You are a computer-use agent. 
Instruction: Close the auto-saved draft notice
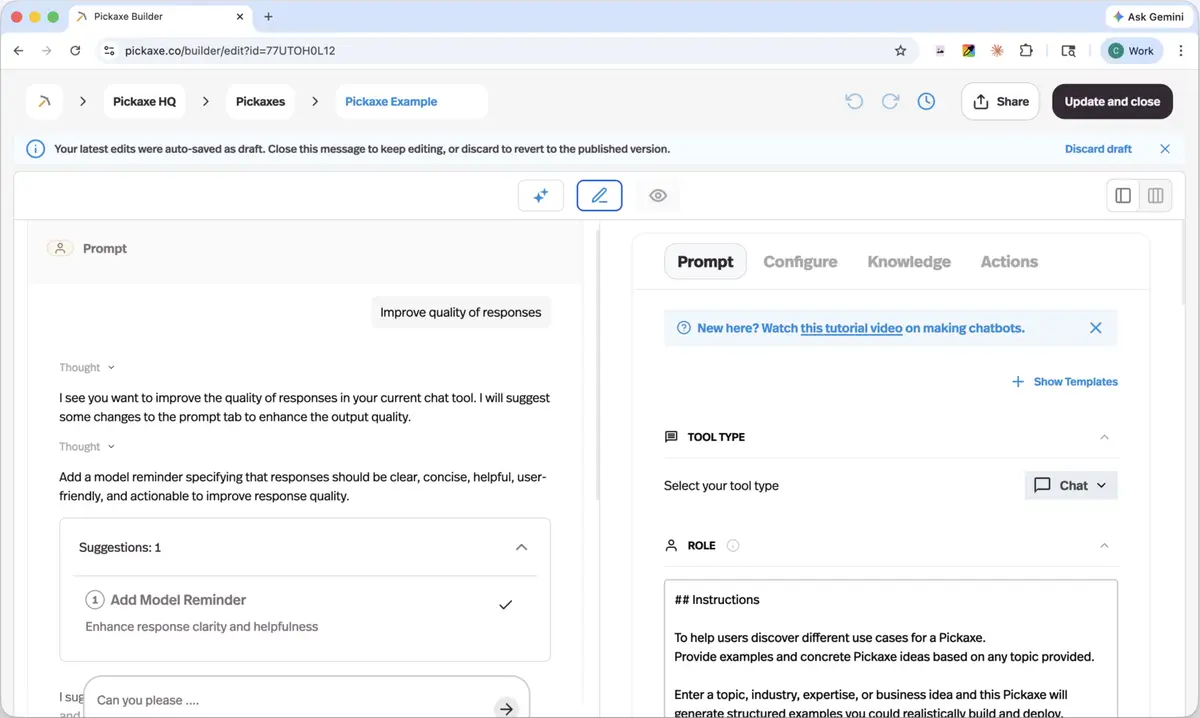[1165, 149]
